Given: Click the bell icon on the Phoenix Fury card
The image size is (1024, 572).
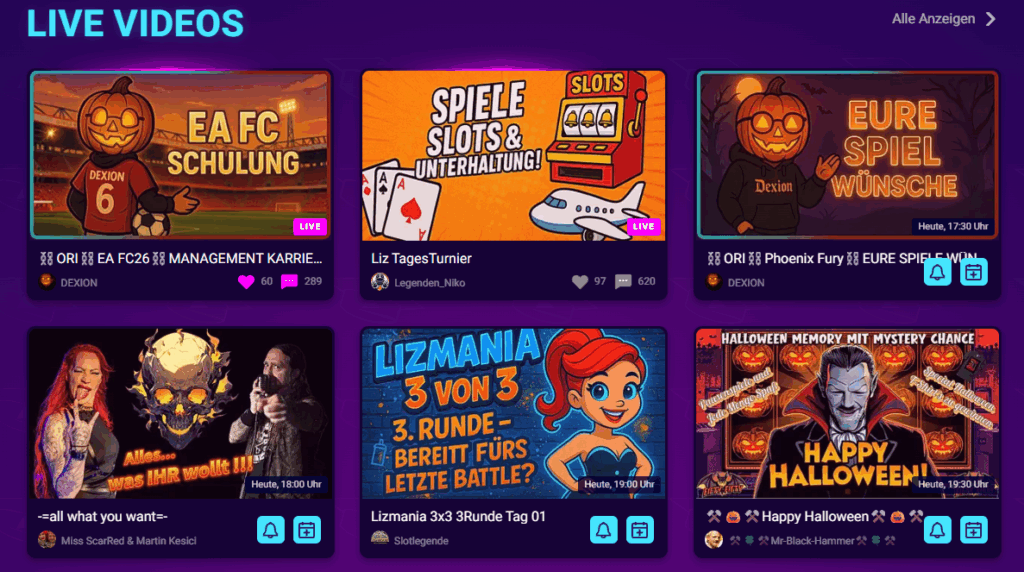Looking at the screenshot, I should [937, 272].
